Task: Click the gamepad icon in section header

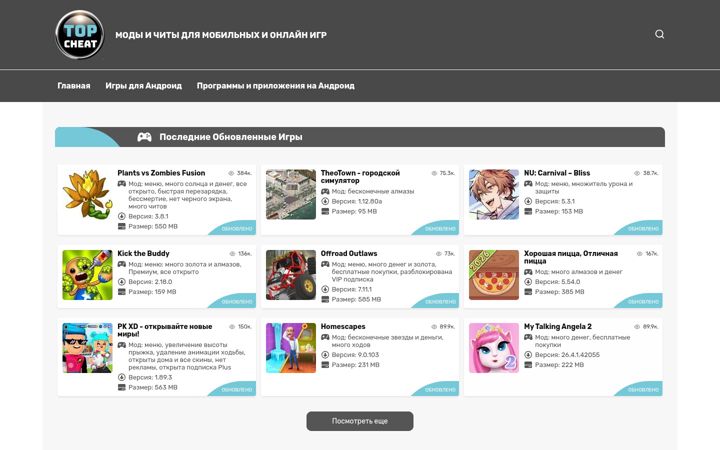Action: click(144, 137)
